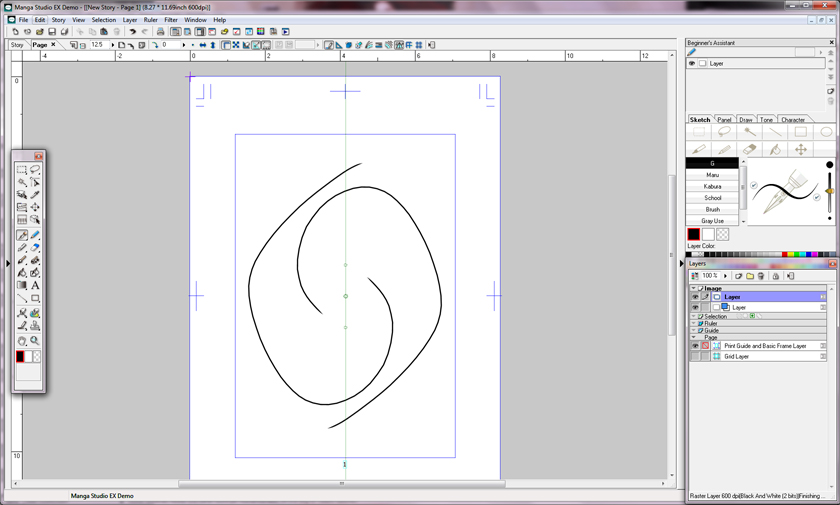Toggle eye icon in Beginner's Assistant layer
Image resolution: width=840 pixels, height=505 pixels.
pos(692,63)
